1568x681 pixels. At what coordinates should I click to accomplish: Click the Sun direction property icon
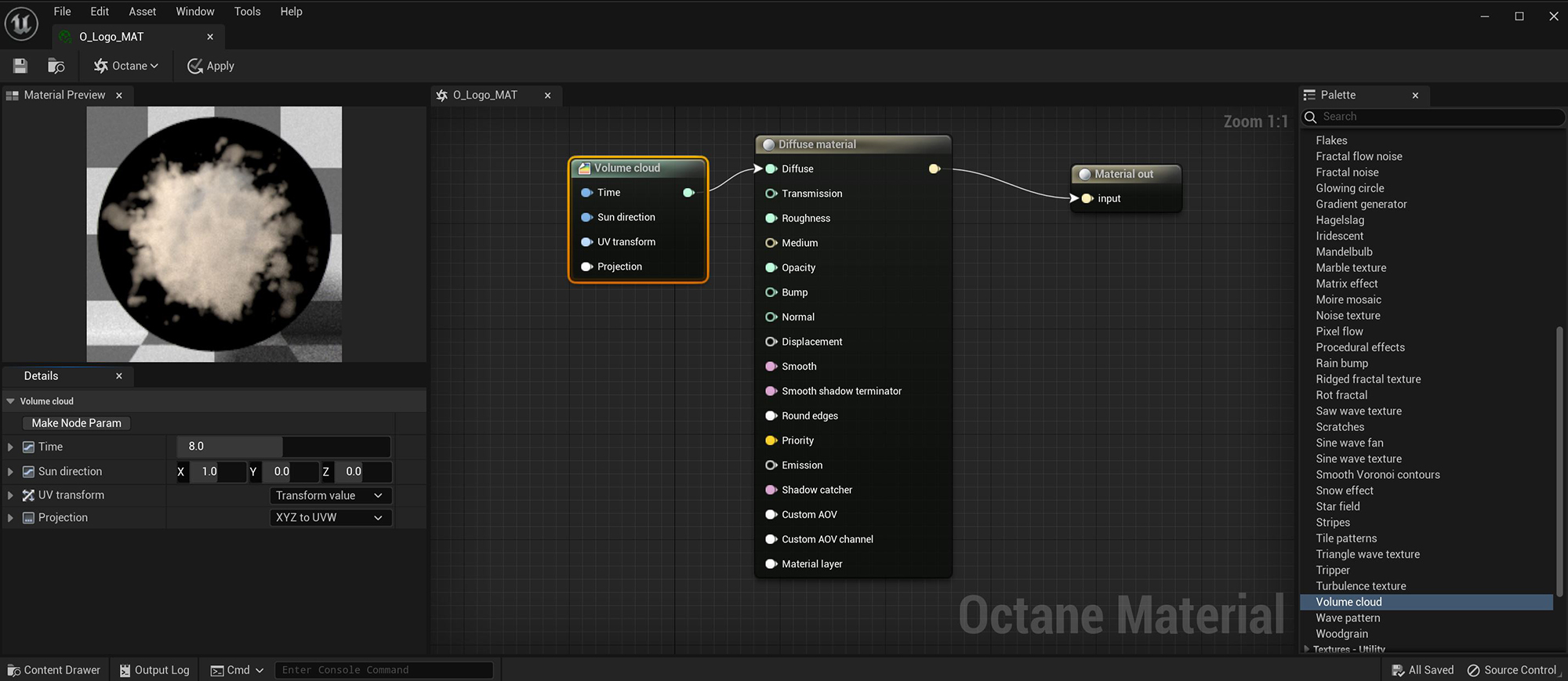tap(29, 472)
